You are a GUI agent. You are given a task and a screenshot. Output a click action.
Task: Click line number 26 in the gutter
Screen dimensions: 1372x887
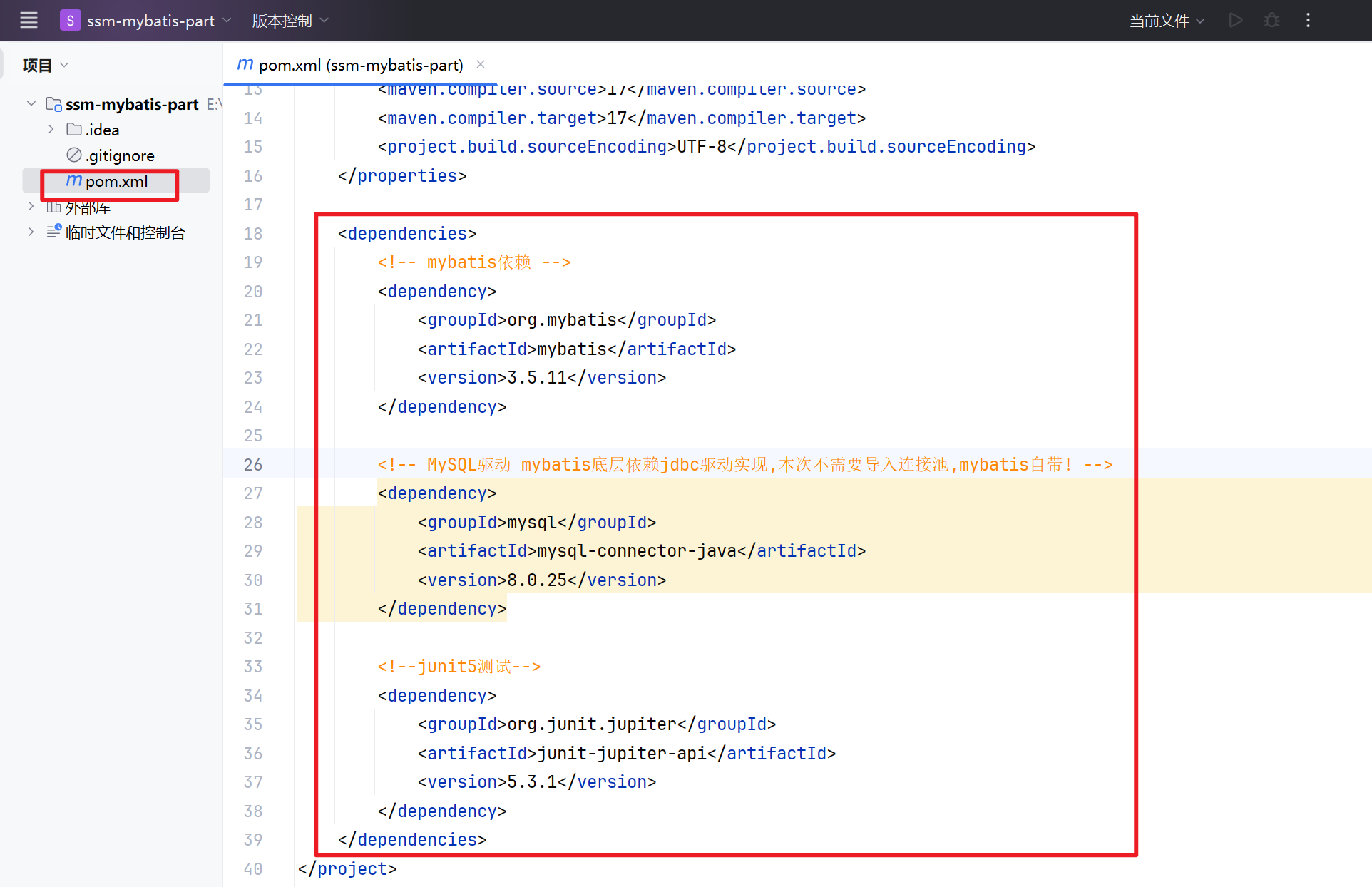pos(252,465)
